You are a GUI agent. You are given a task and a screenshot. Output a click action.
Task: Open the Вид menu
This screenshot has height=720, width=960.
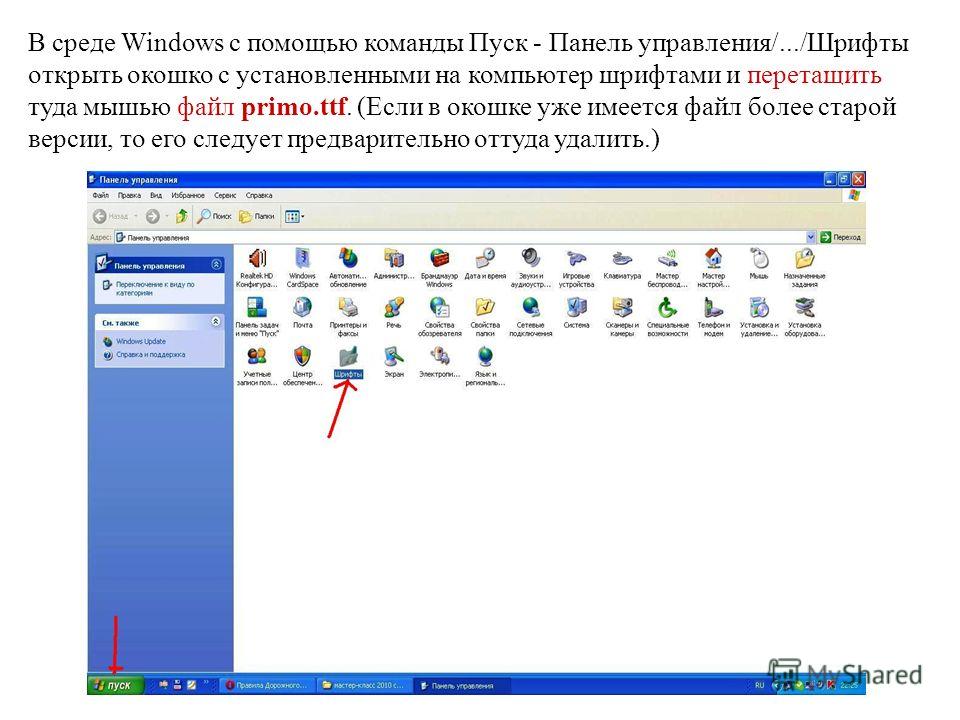pos(156,195)
